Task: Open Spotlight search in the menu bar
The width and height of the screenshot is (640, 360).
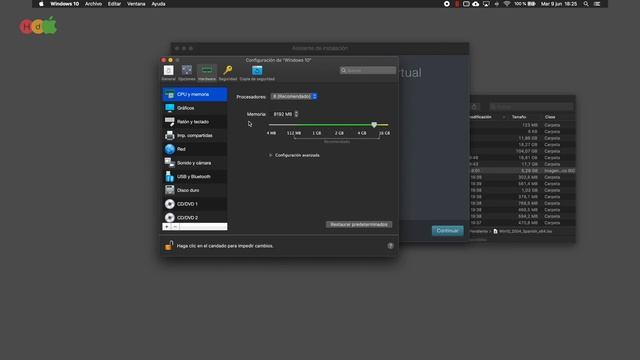Action: coord(586,4)
